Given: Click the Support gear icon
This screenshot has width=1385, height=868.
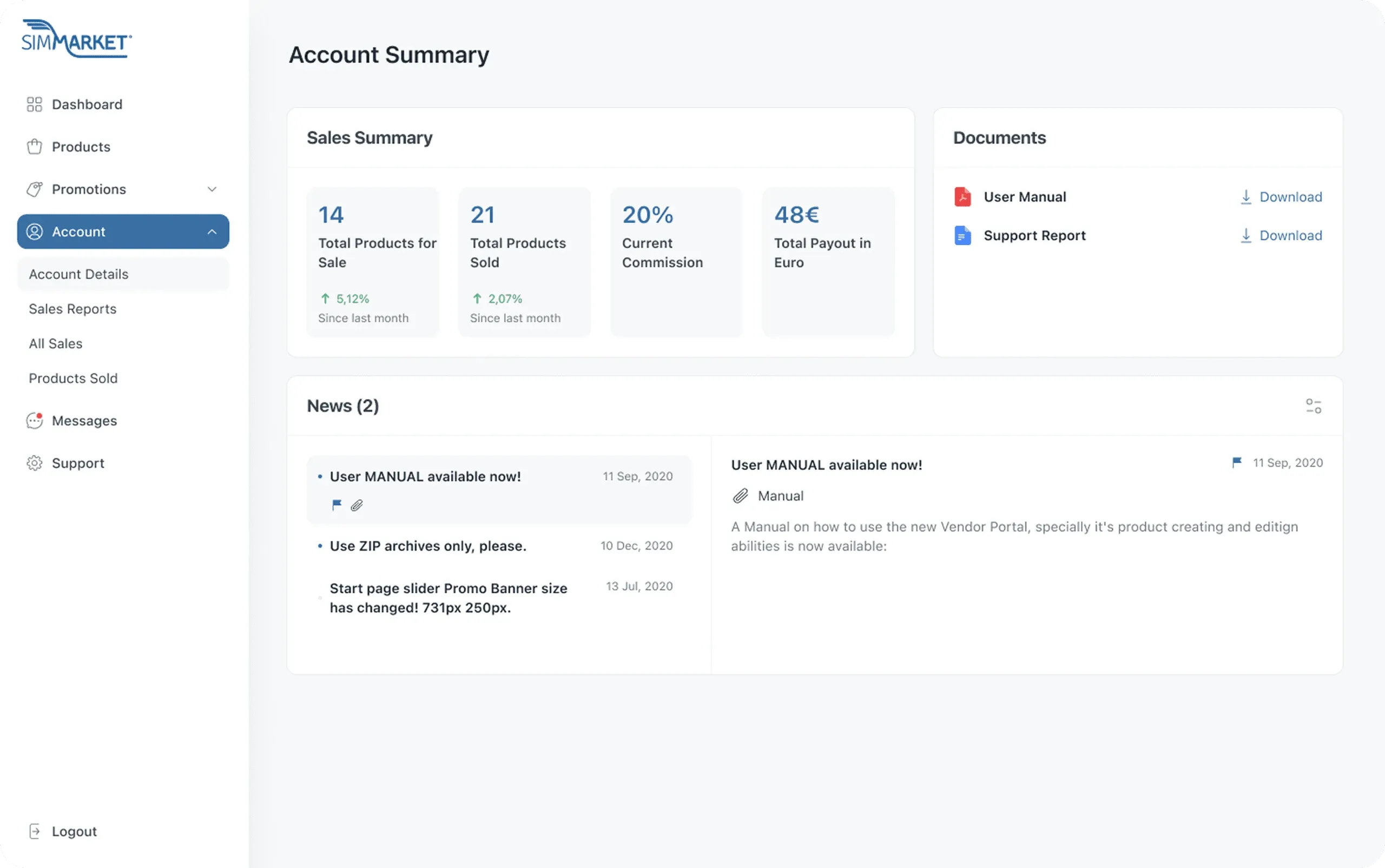Looking at the screenshot, I should click(35, 463).
